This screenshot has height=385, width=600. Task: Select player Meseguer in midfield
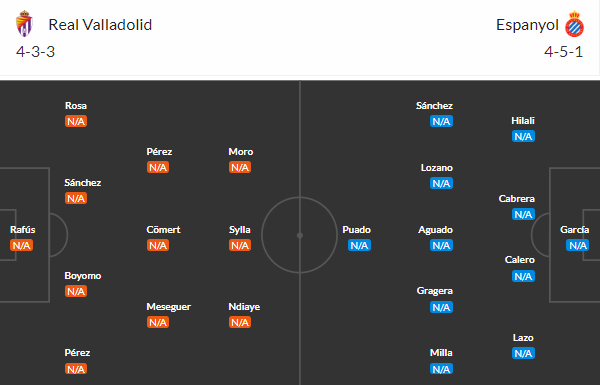(168, 307)
